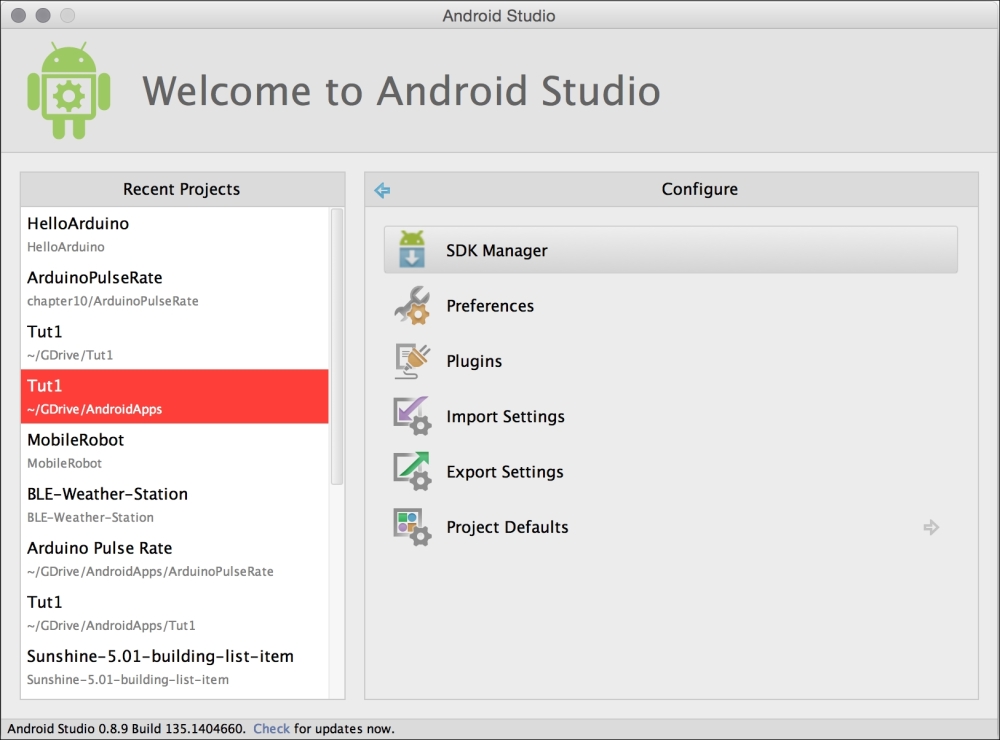Click the Android Studio robot logo
Image resolution: width=1000 pixels, height=740 pixels.
(68, 90)
